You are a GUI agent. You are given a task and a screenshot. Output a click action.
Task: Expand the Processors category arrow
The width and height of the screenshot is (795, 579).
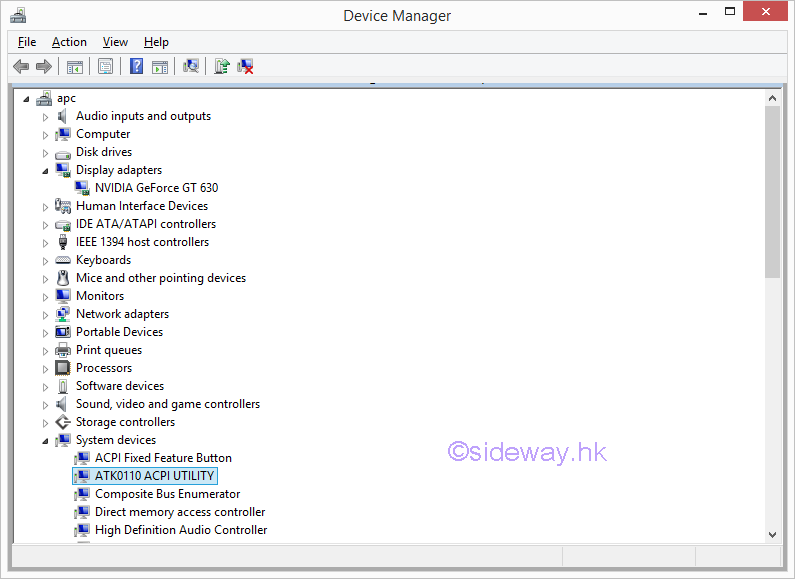click(45, 368)
